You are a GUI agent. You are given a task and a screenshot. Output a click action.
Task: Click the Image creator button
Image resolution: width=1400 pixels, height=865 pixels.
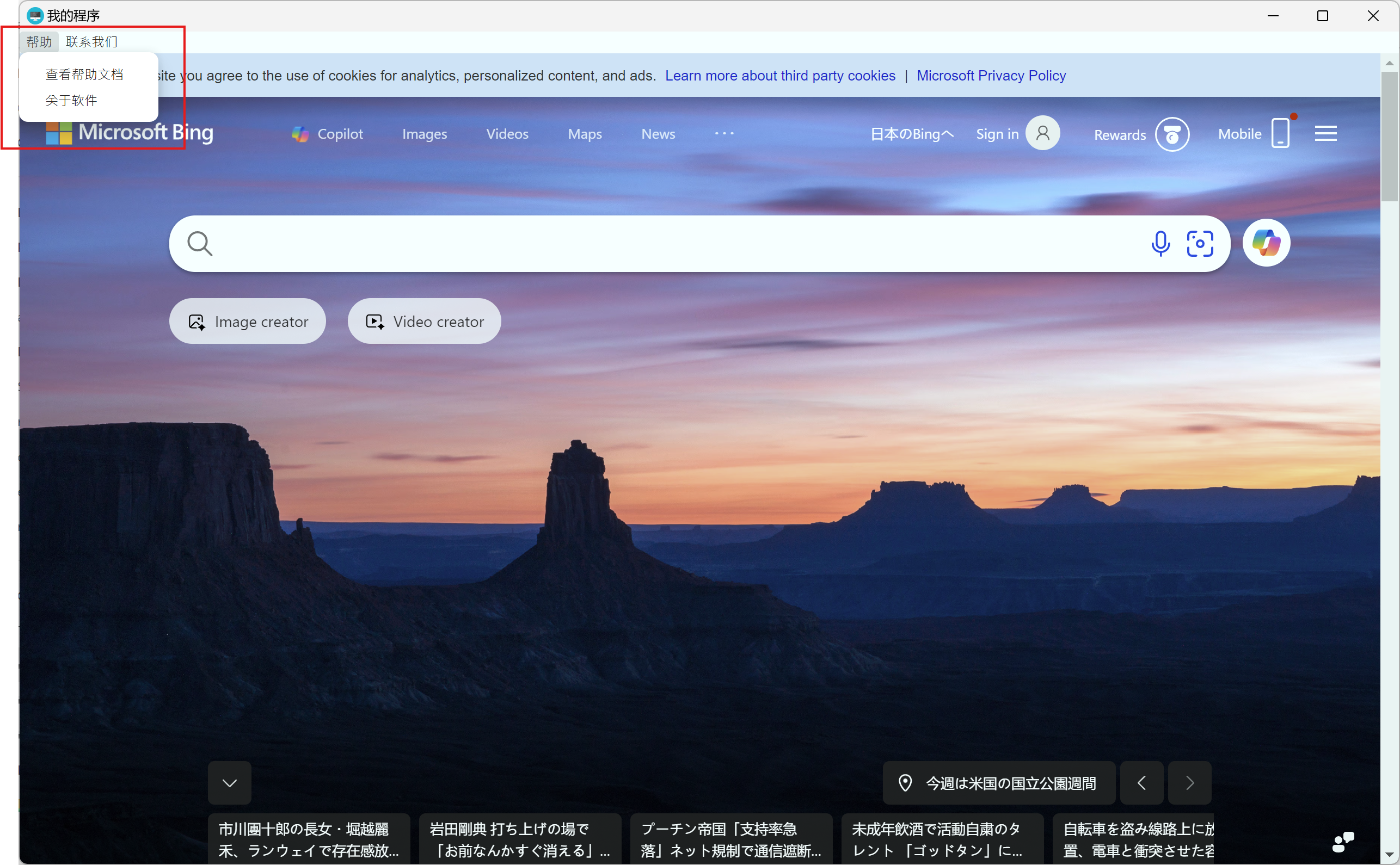tap(248, 322)
